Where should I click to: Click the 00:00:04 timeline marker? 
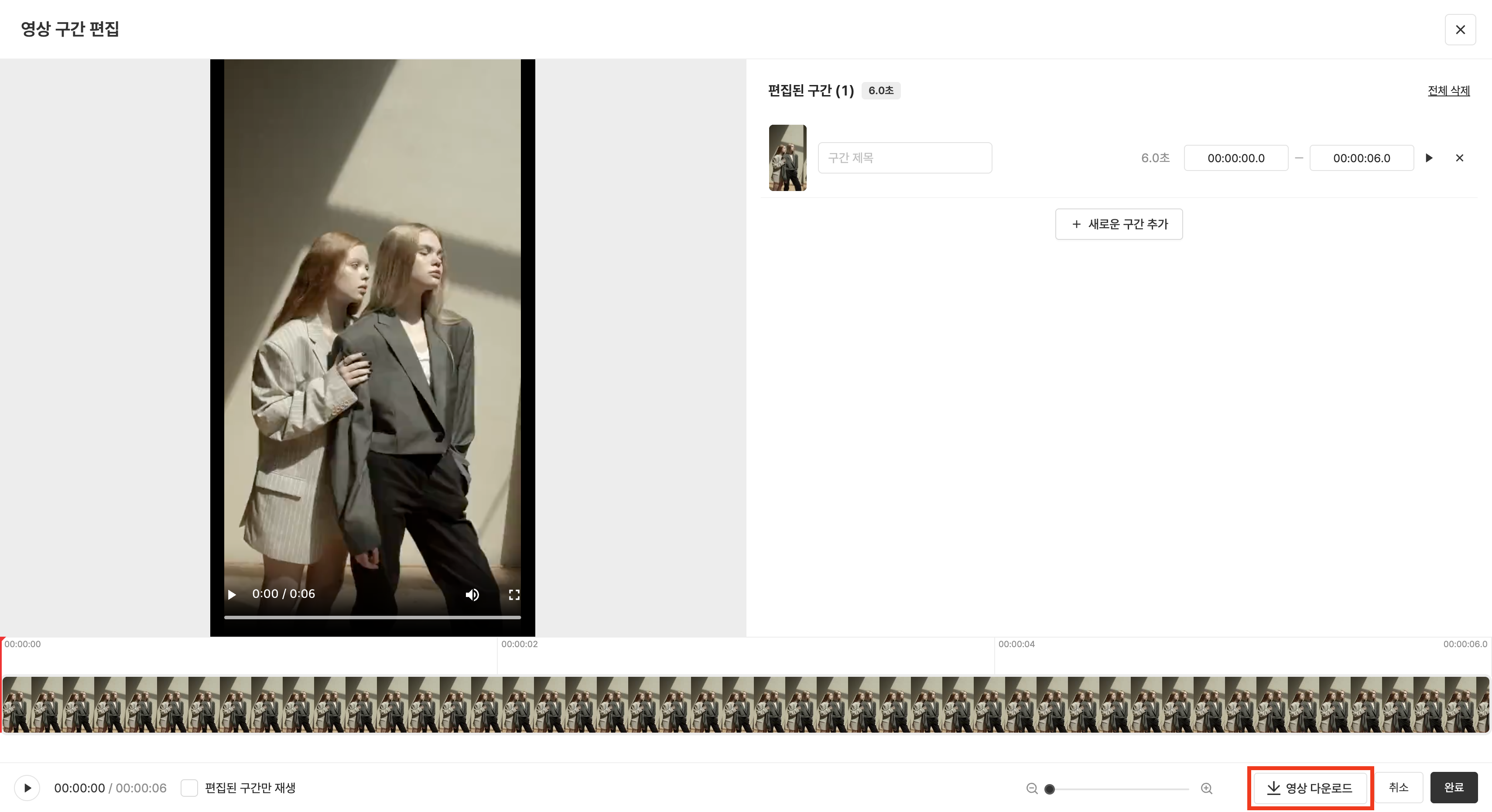pyautogui.click(x=1016, y=644)
